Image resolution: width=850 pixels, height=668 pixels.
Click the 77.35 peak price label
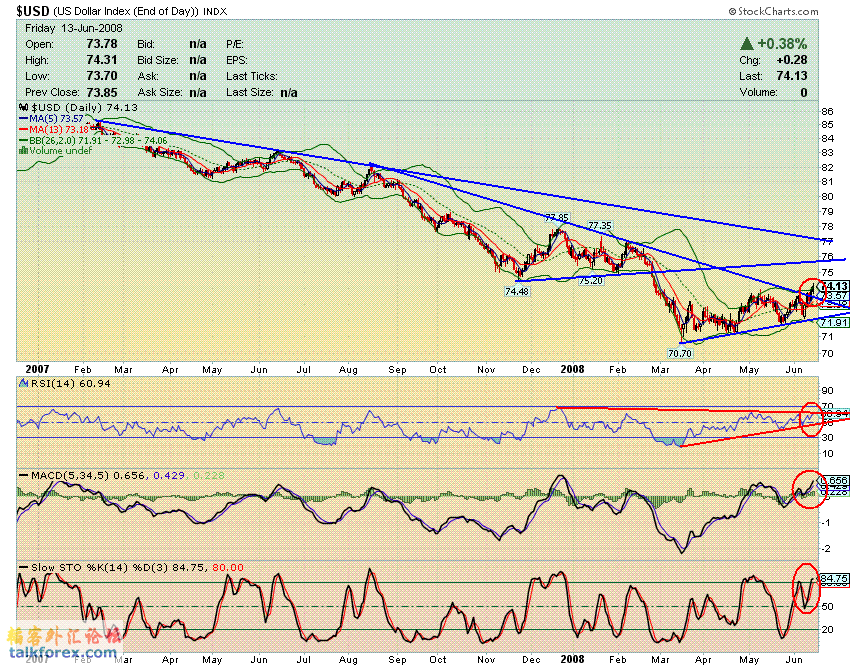pos(600,225)
